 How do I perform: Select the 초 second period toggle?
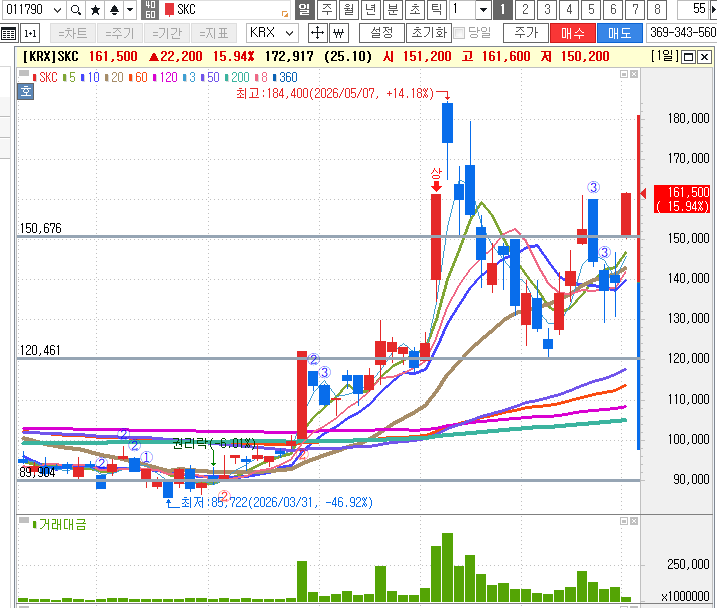pyautogui.click(x=415, y=9)
